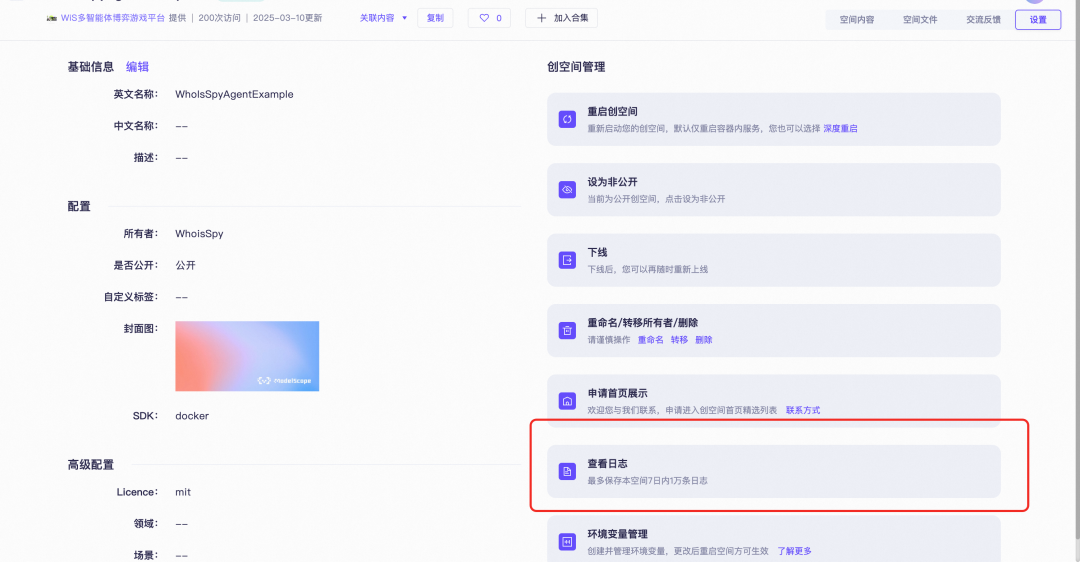Click the 深度重启 link
This screenshot has width=1080, height=562.
pyautogui.click(x=840, y=128)
